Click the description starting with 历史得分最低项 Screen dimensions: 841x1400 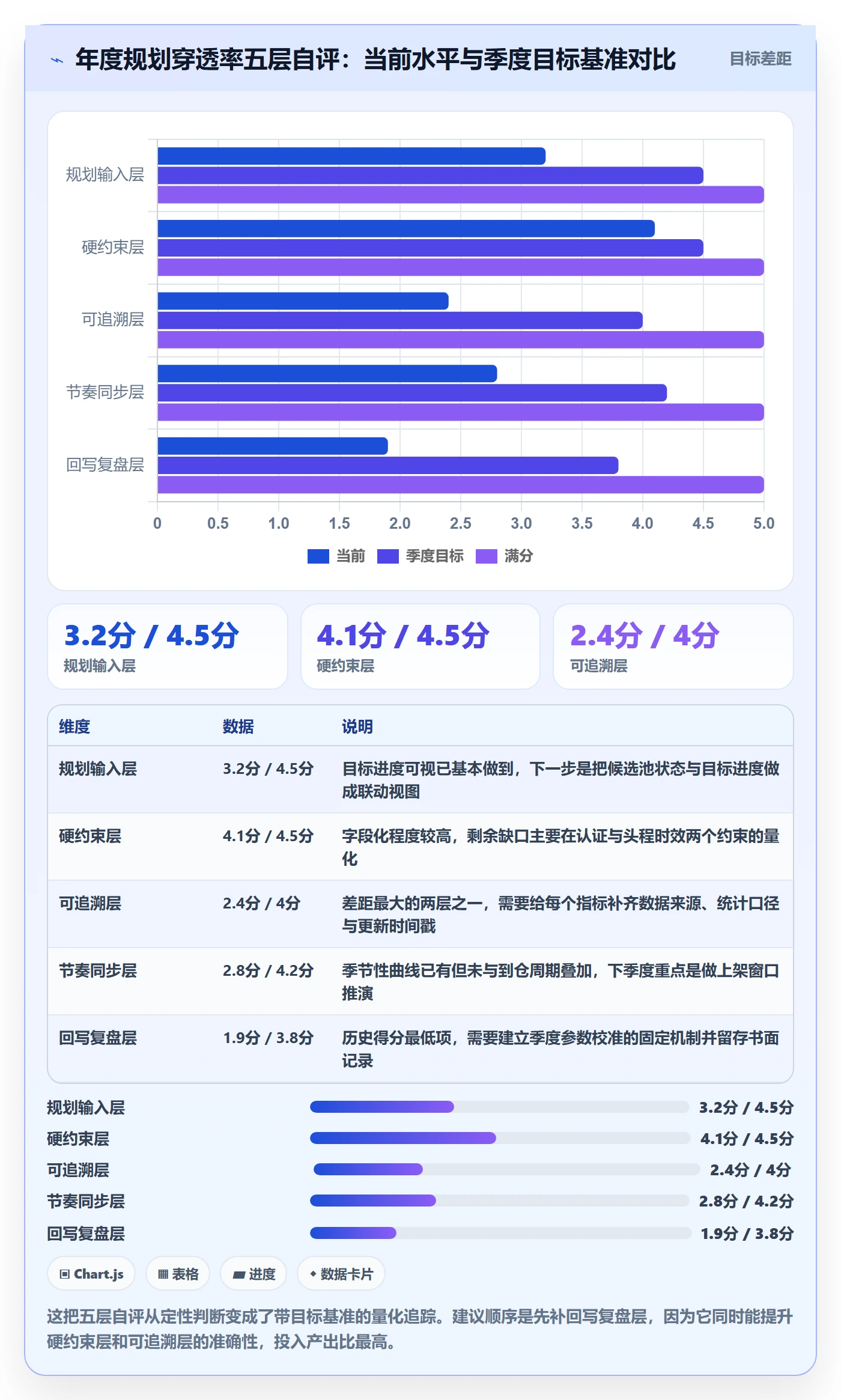tap(561, 1049)
